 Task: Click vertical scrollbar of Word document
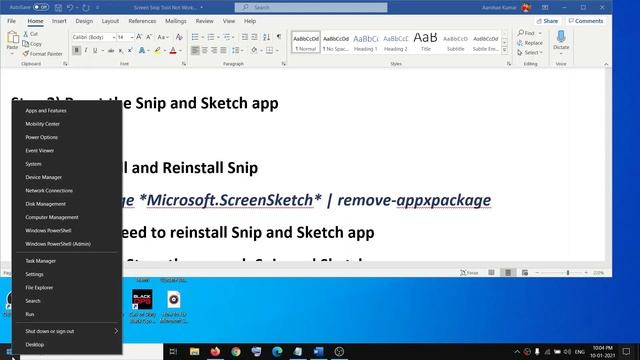pos(608,165)
